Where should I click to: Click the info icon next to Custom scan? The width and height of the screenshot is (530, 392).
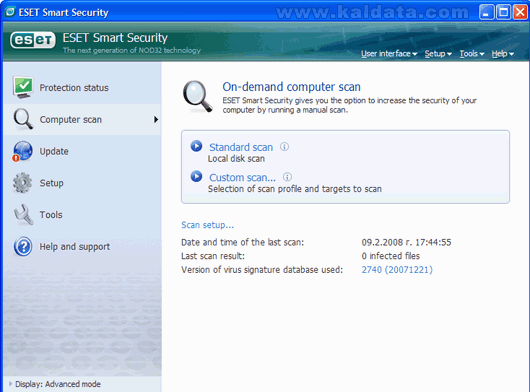[x=287, y=177]
